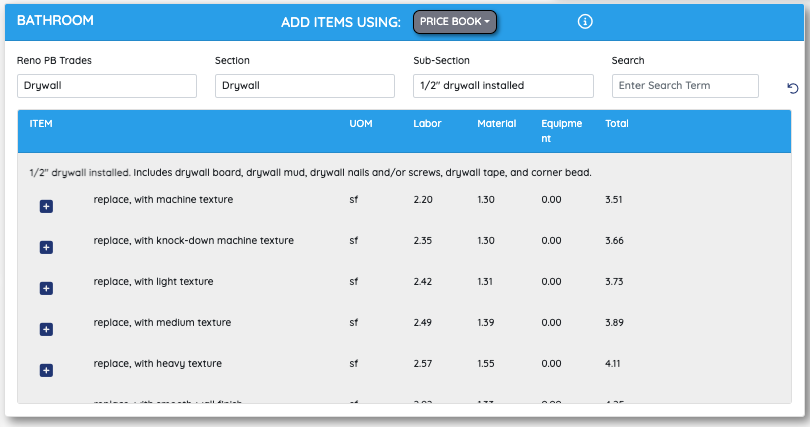The width and height of the screenshot is (810, 427).
Task: Click labor value 2.20
Action: 423,200
